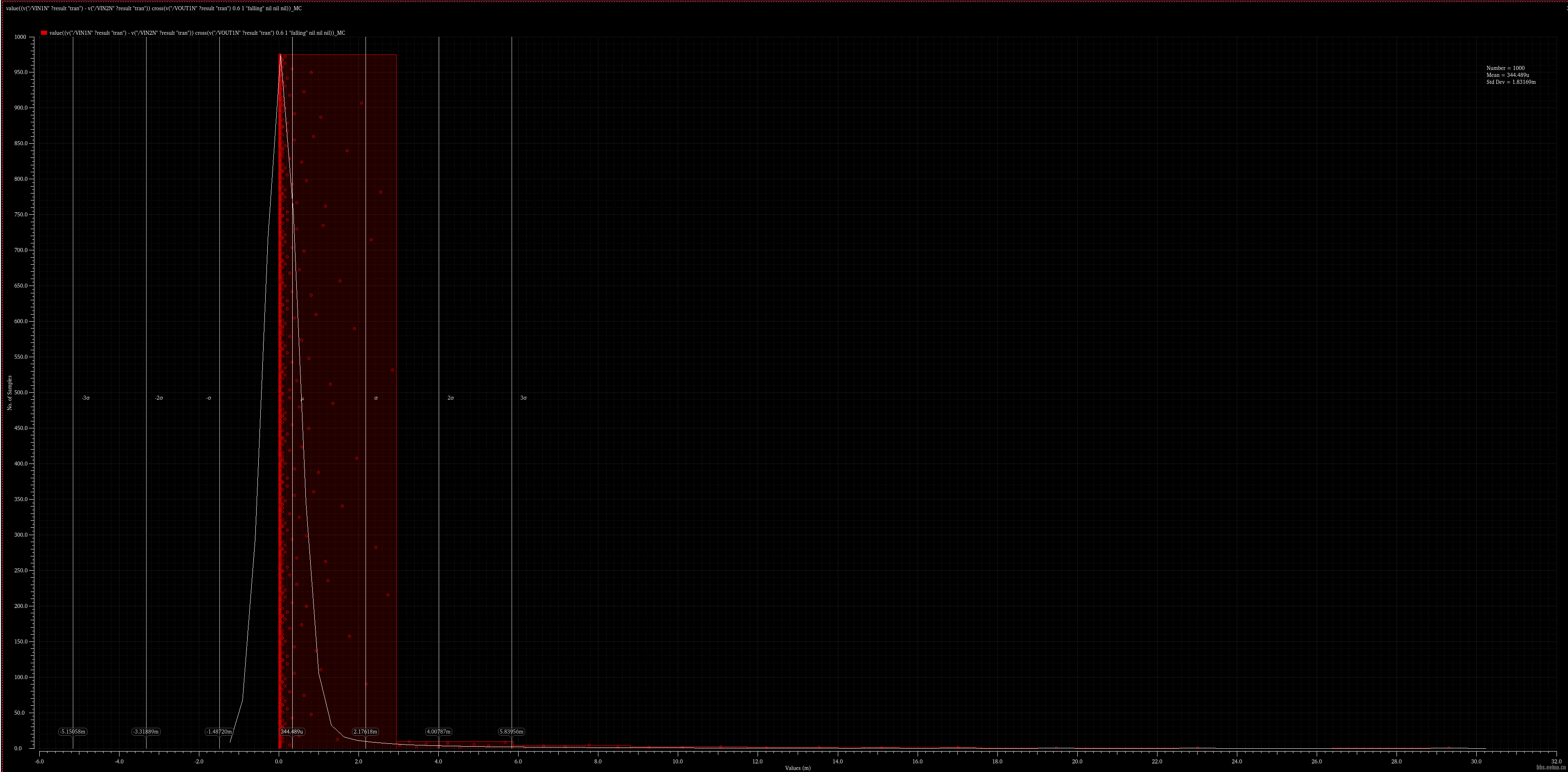Click the x-axis '-6.0' tick label
1568x772 pixels.
point(40,761)
